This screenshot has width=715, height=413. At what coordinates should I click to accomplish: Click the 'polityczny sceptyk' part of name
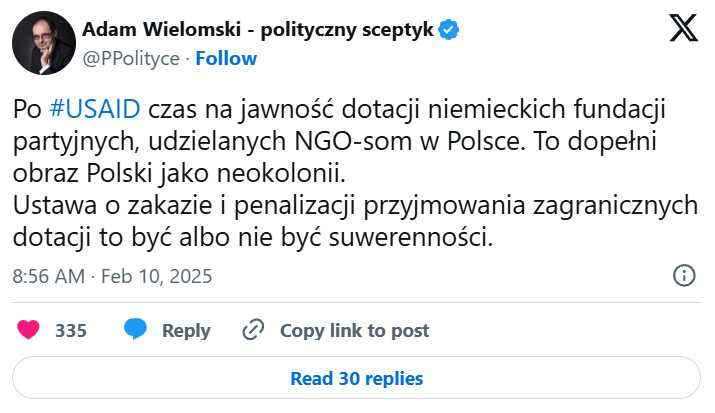click(x=347, y=30)
